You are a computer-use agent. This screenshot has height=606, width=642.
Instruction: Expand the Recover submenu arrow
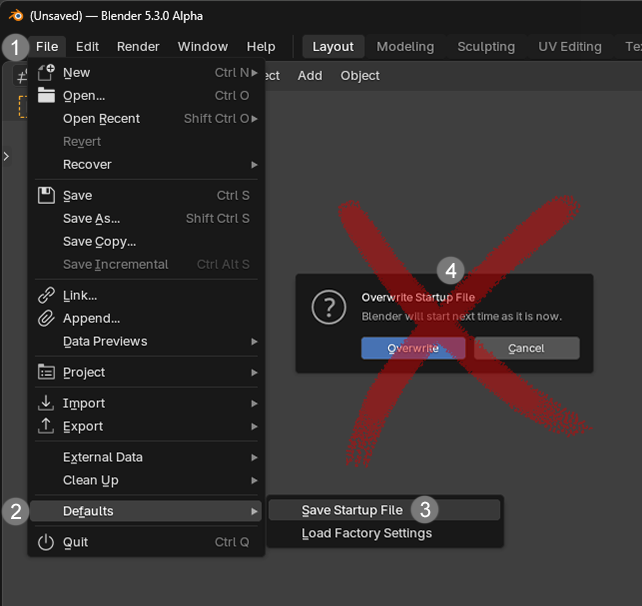coord(254,165)
